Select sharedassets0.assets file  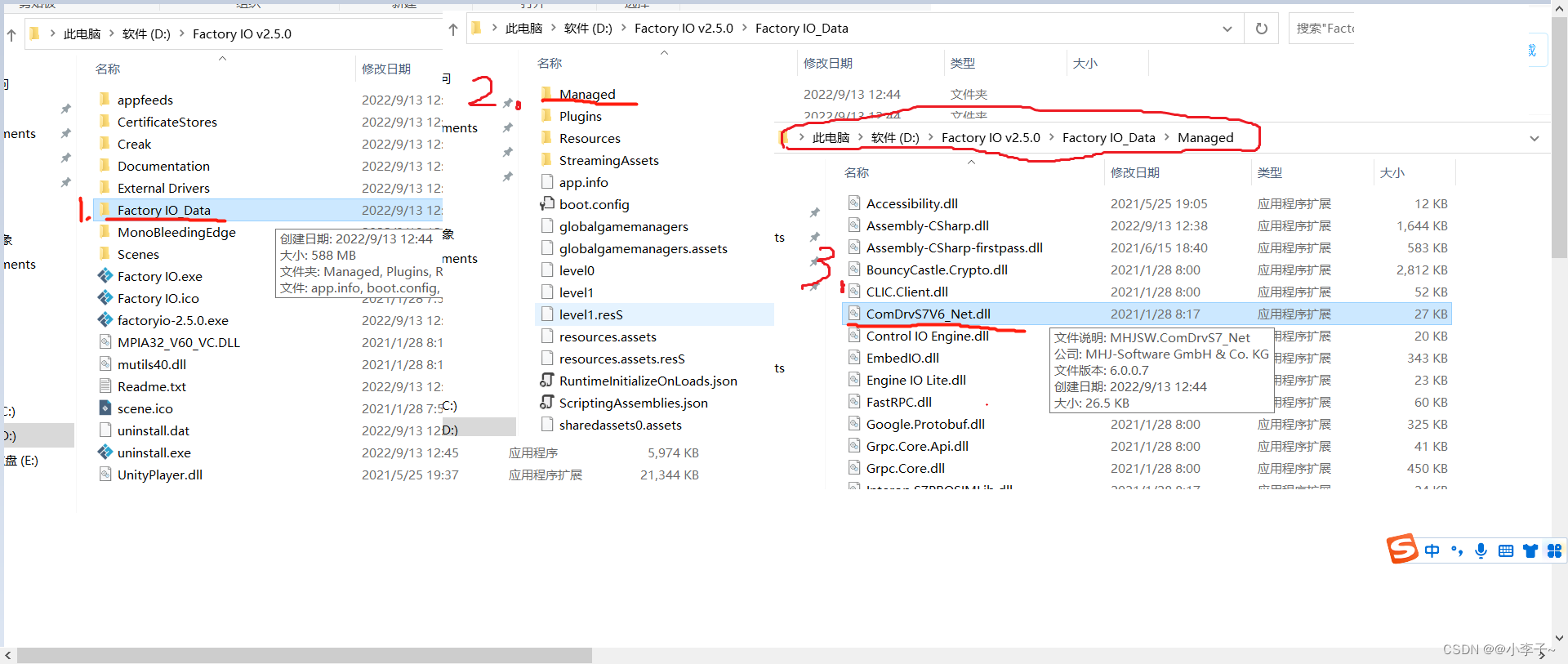621,425
